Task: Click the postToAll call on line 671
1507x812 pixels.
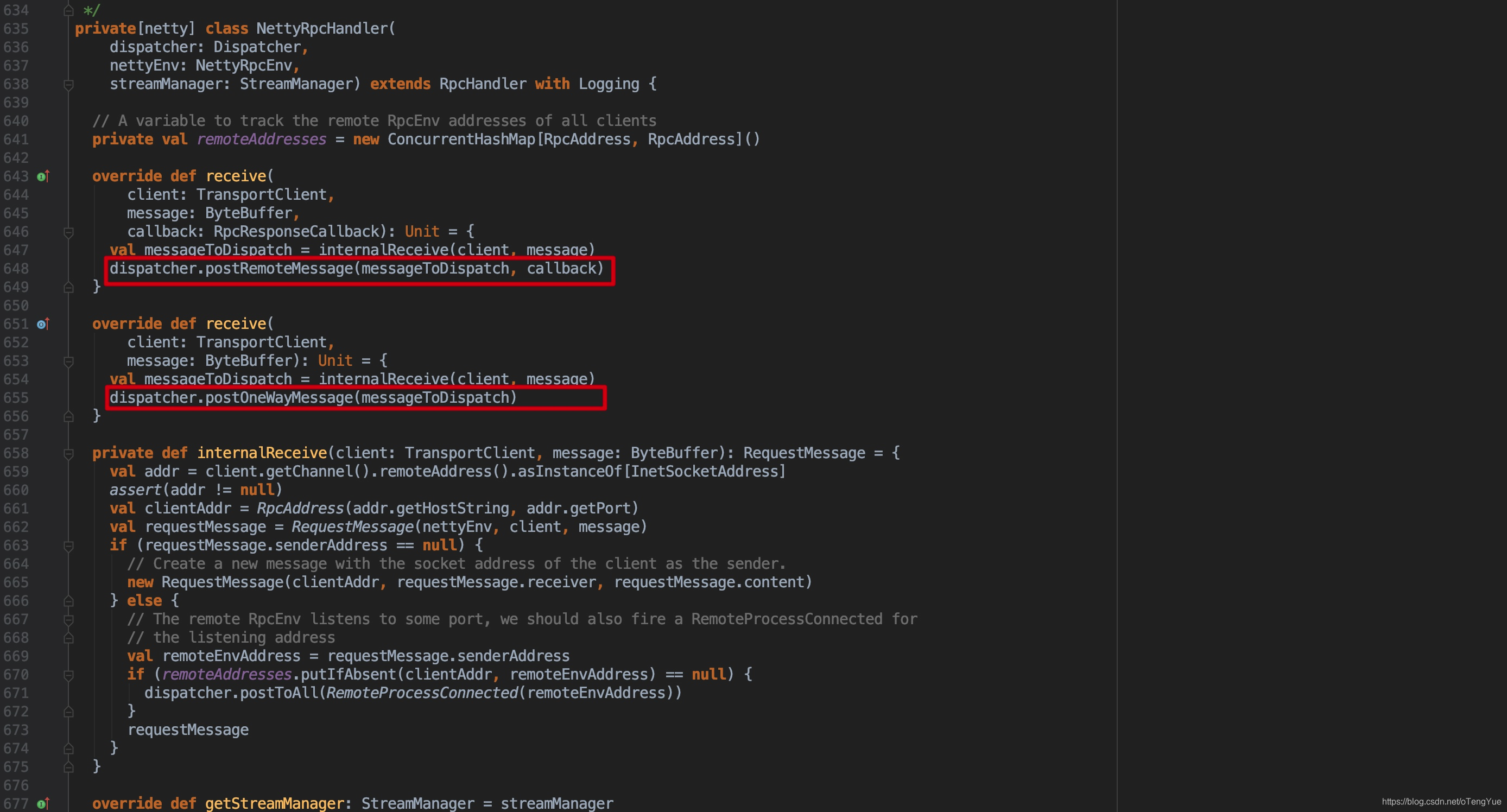Action: [x=279, y=693]
